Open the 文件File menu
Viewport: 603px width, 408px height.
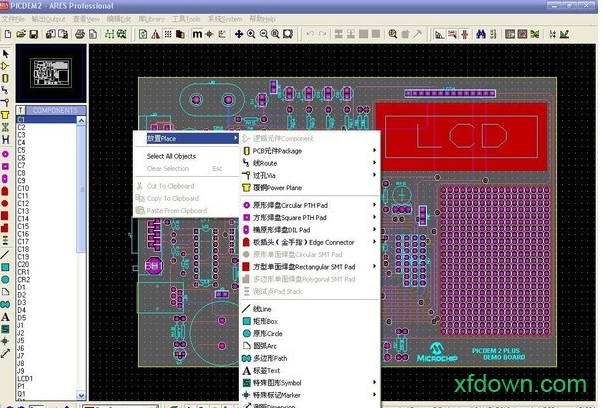(x=15, y=18)
